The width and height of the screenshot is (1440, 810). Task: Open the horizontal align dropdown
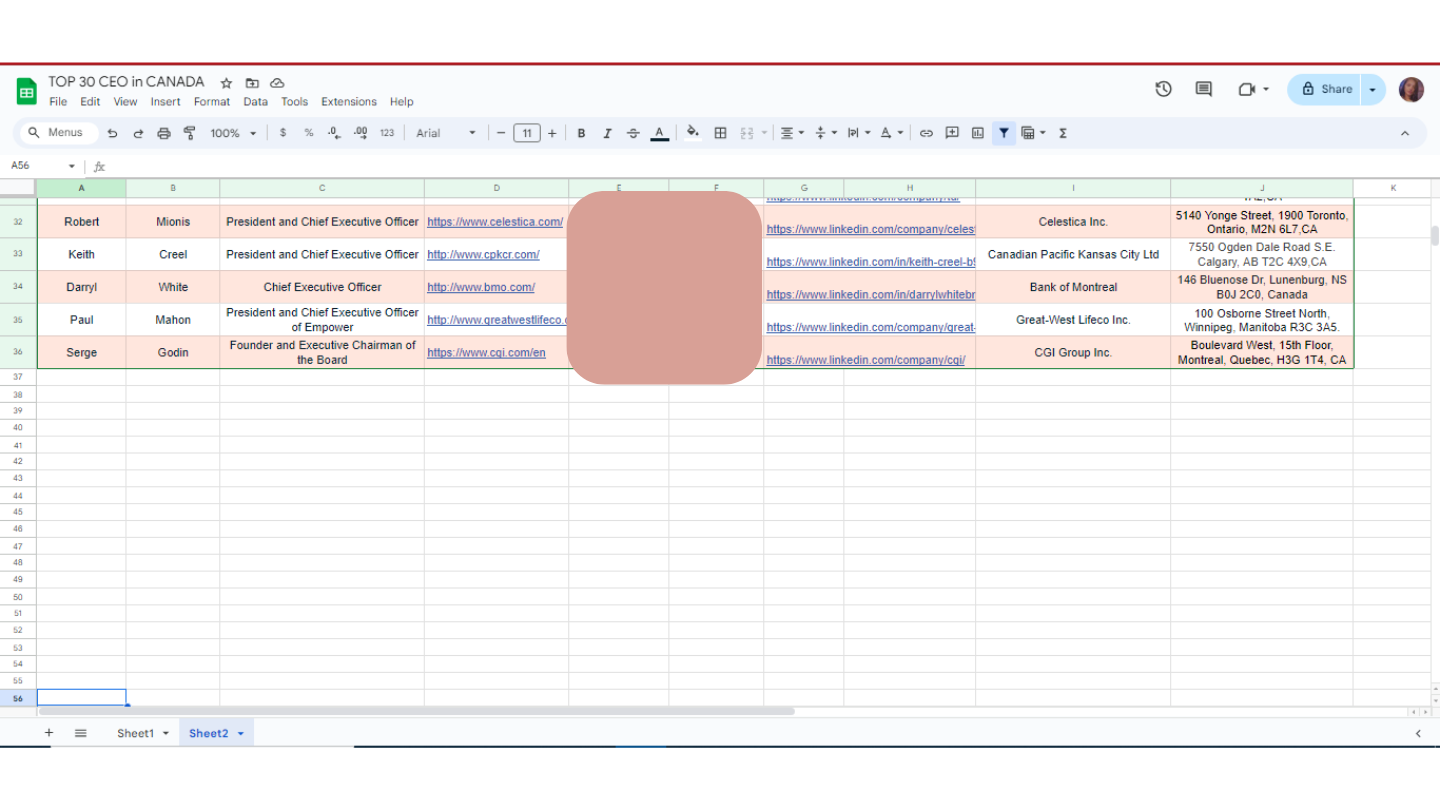[792, 133]
